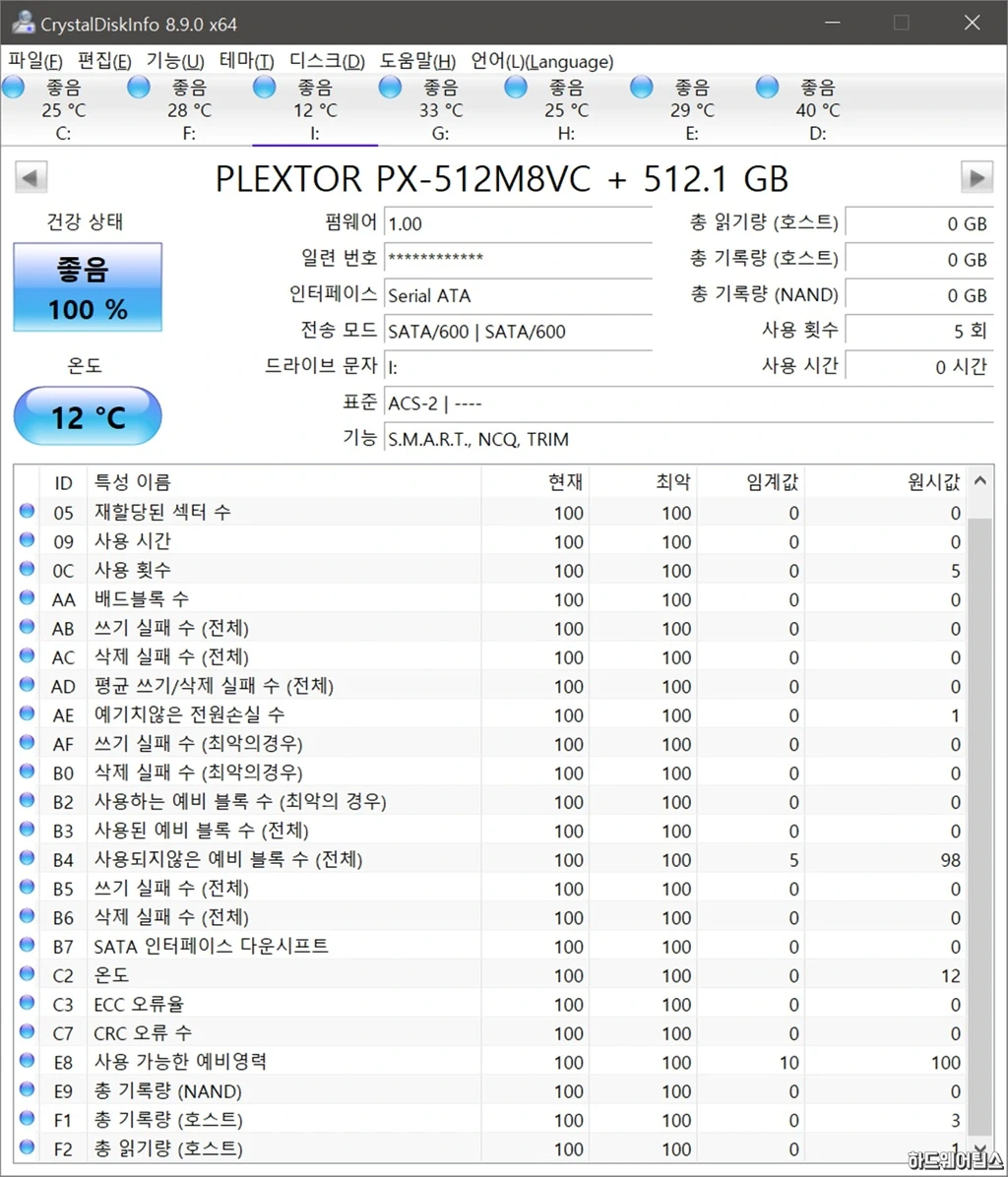The width and height of the screenshot is (1008, 1177).
Task: Click the 사용 횟수 5 회 value
Action: click(919, 331)
